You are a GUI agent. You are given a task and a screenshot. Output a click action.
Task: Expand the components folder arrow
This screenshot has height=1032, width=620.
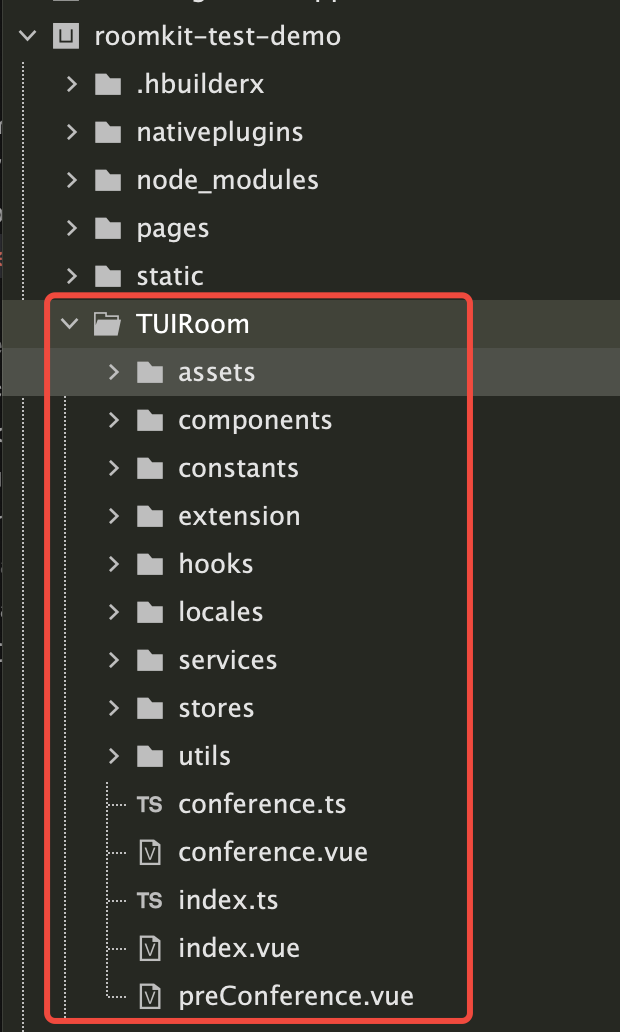[x=114, y=420]
